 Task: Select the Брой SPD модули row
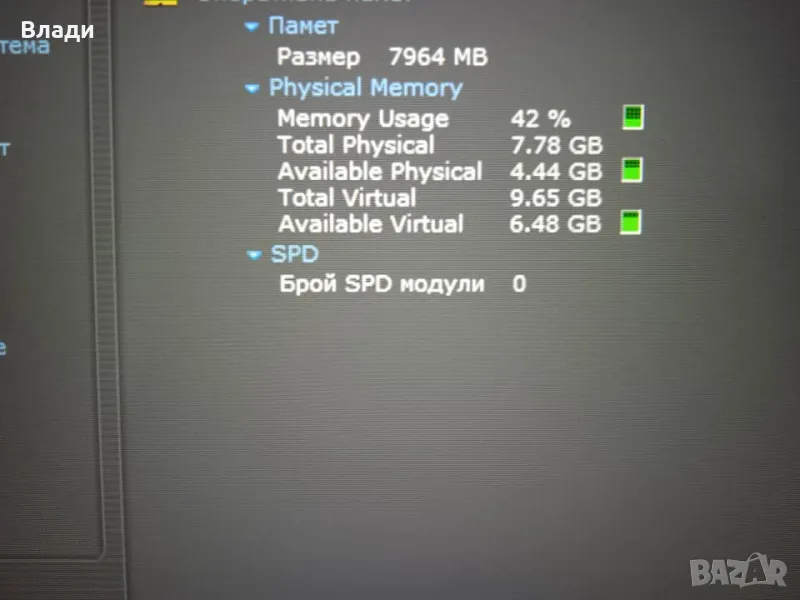click(403, 284)
